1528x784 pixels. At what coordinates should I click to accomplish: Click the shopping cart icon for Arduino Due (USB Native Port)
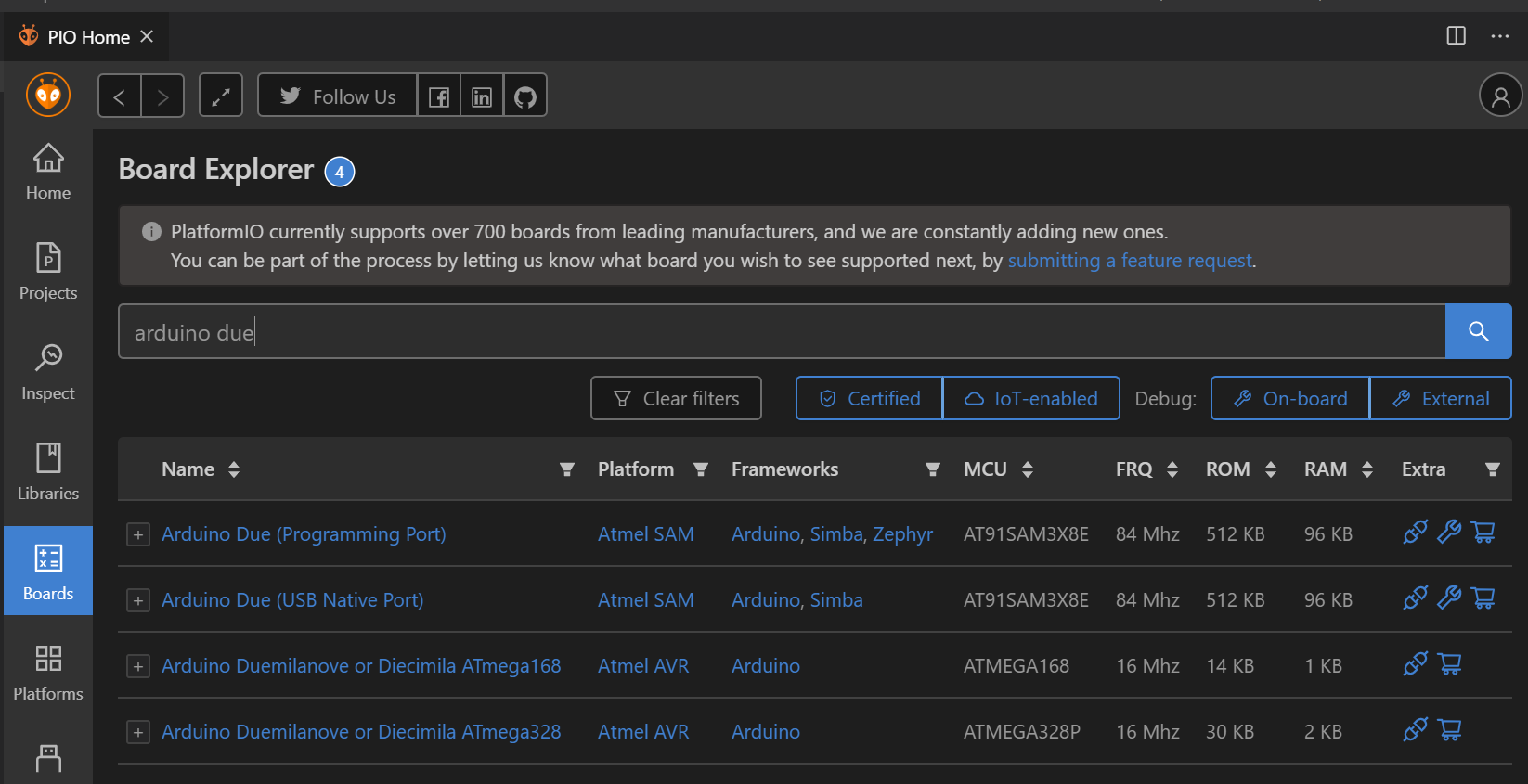(1483, 598)
